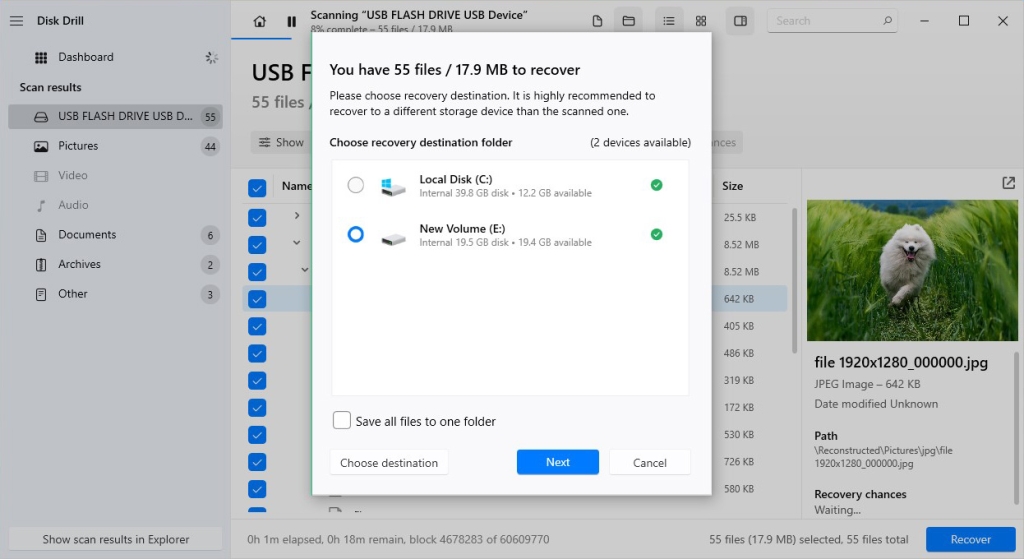Click '642 KB' size cell

click(x=739, y=299)
